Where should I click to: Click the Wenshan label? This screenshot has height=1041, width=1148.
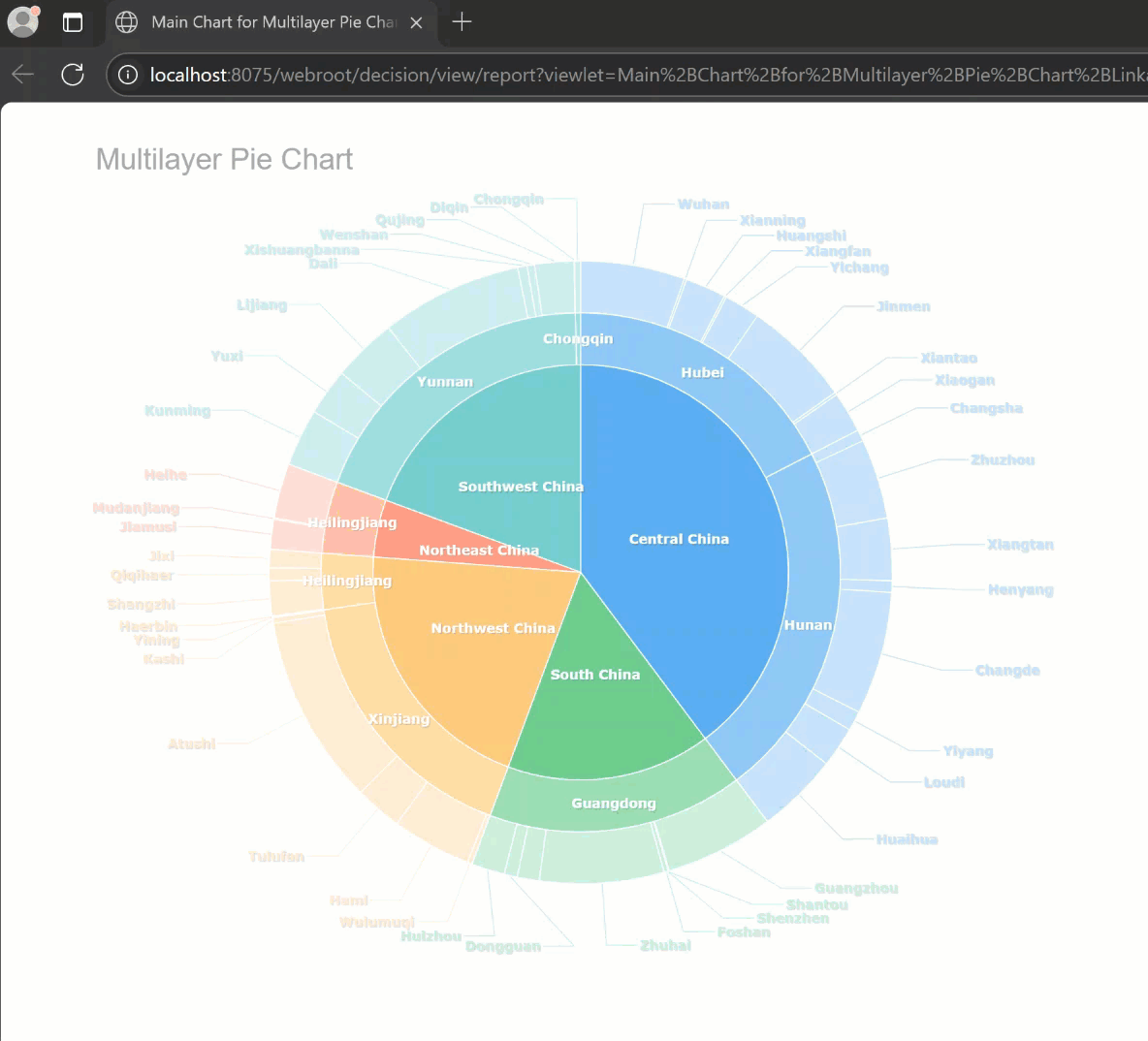pos(354,235)
